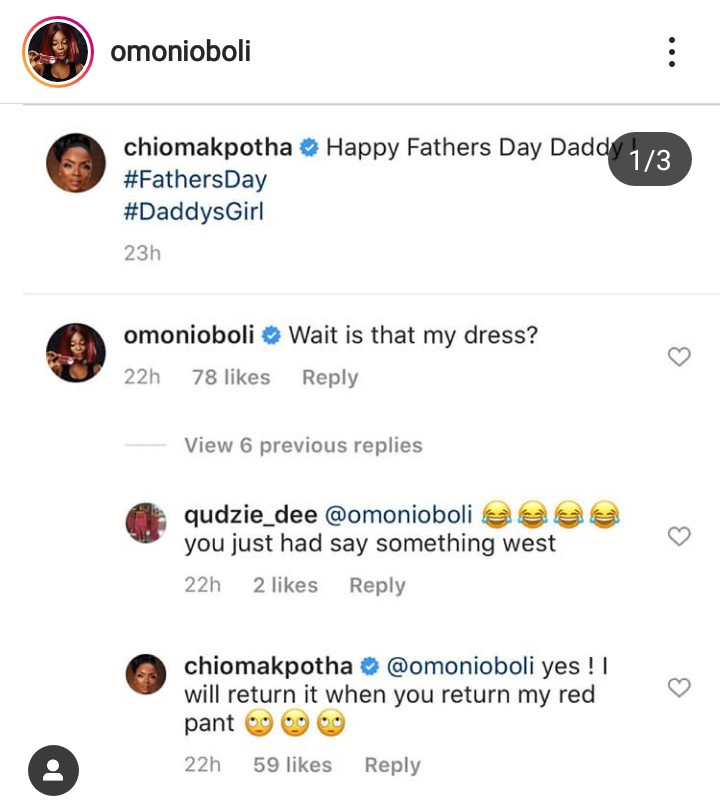Open omonioboli's profile picture in header

pyautogui.click(x=58, y=51)
